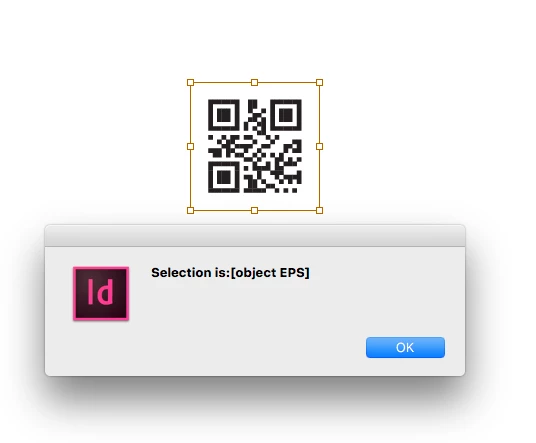Click the alert dialog's gray title bar
The width and height of the screenshot is (536, 443).
pos(255,236)
